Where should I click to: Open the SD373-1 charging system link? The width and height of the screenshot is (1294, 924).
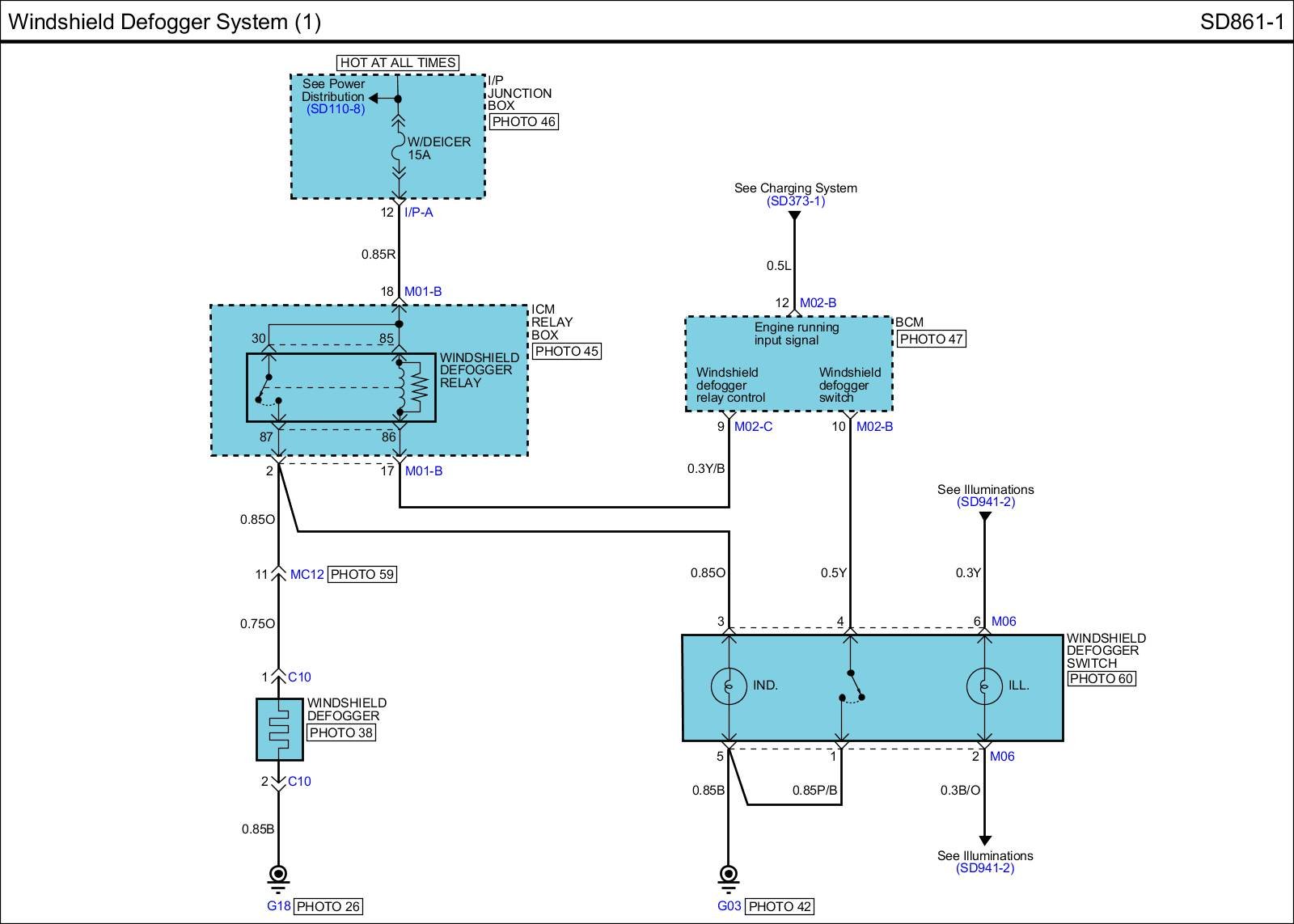[x=796, y=201]
